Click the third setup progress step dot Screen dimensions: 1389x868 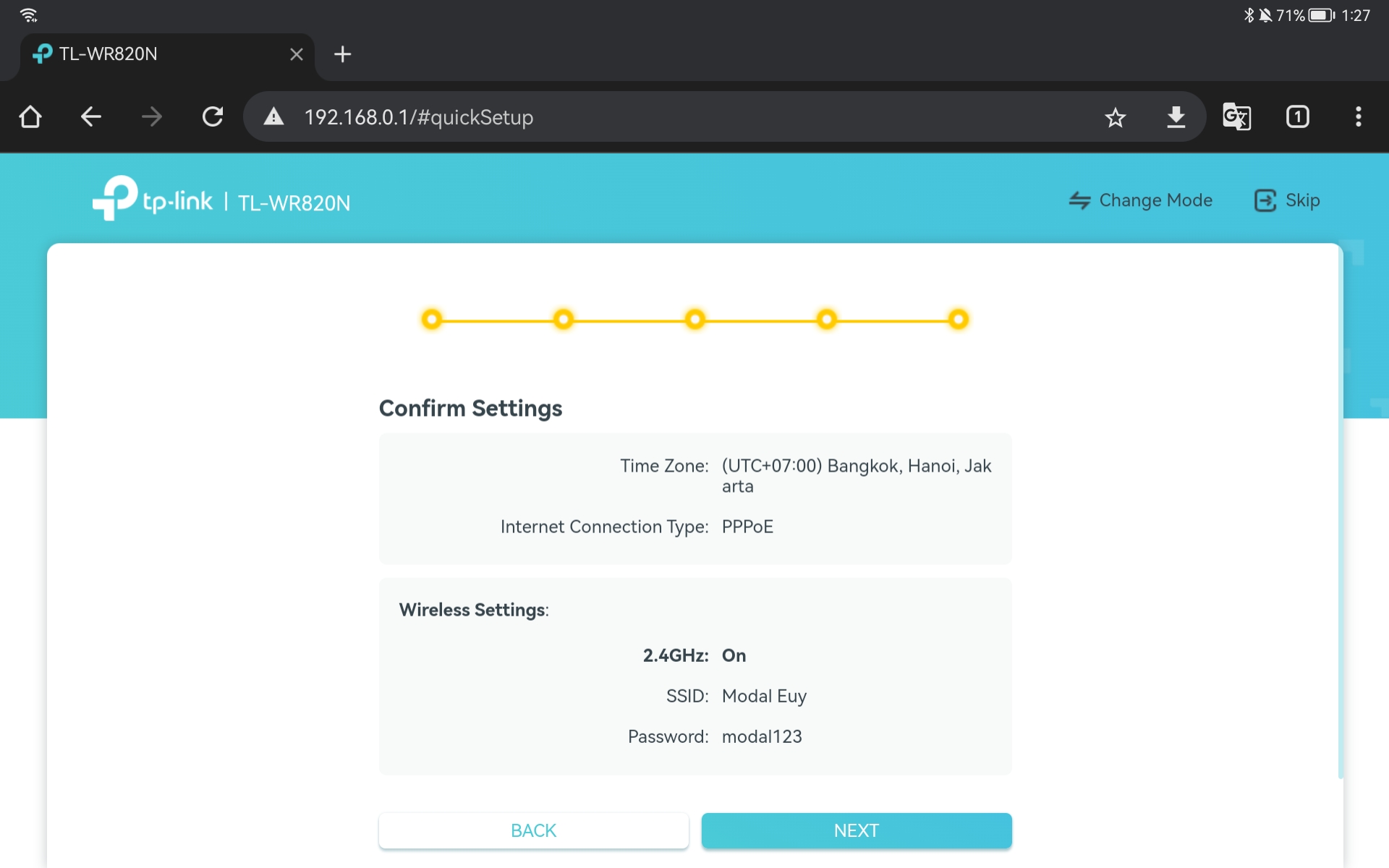pos(695,319)
